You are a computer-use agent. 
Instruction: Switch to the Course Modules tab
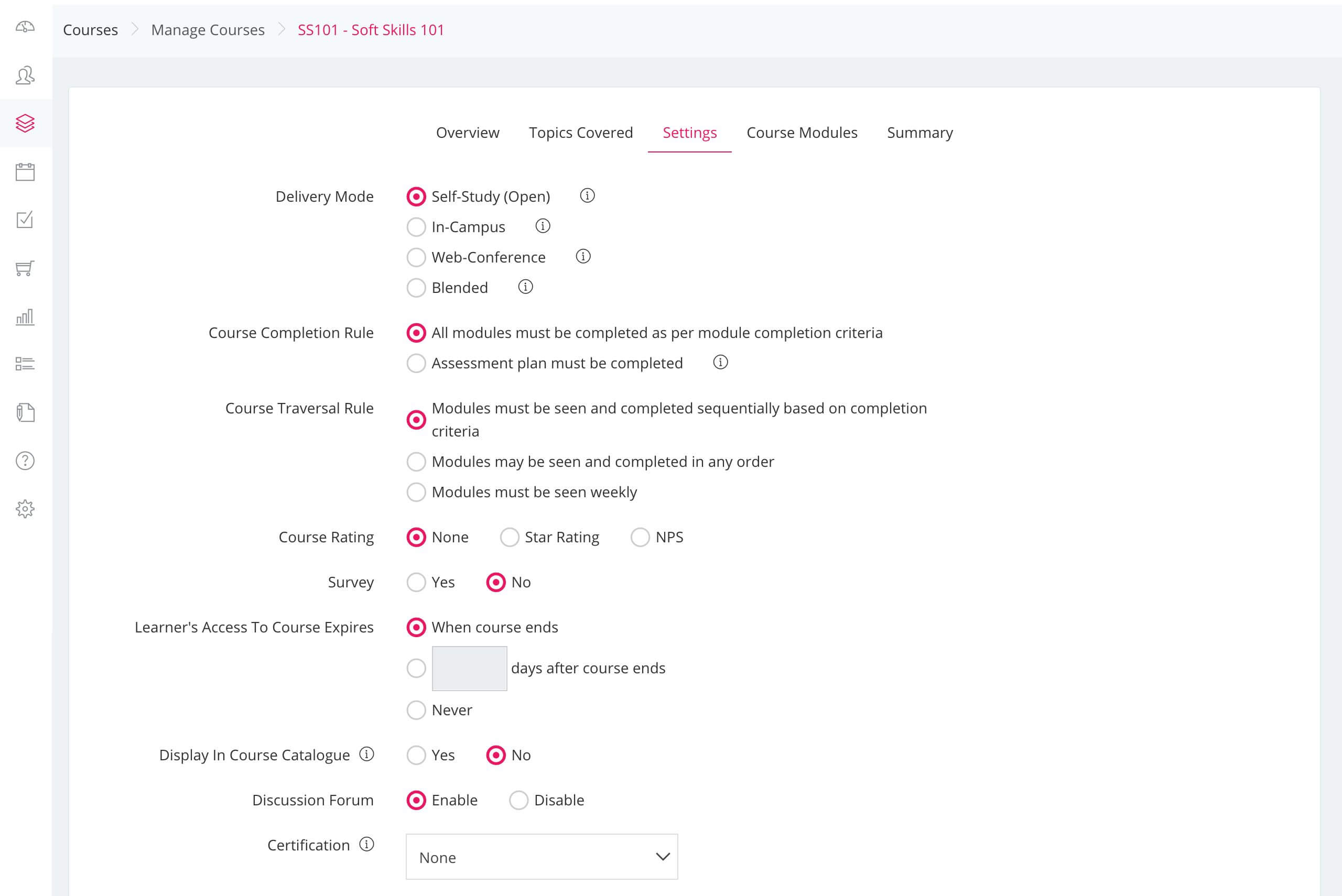pyautogui.click(x=802, y=132)
